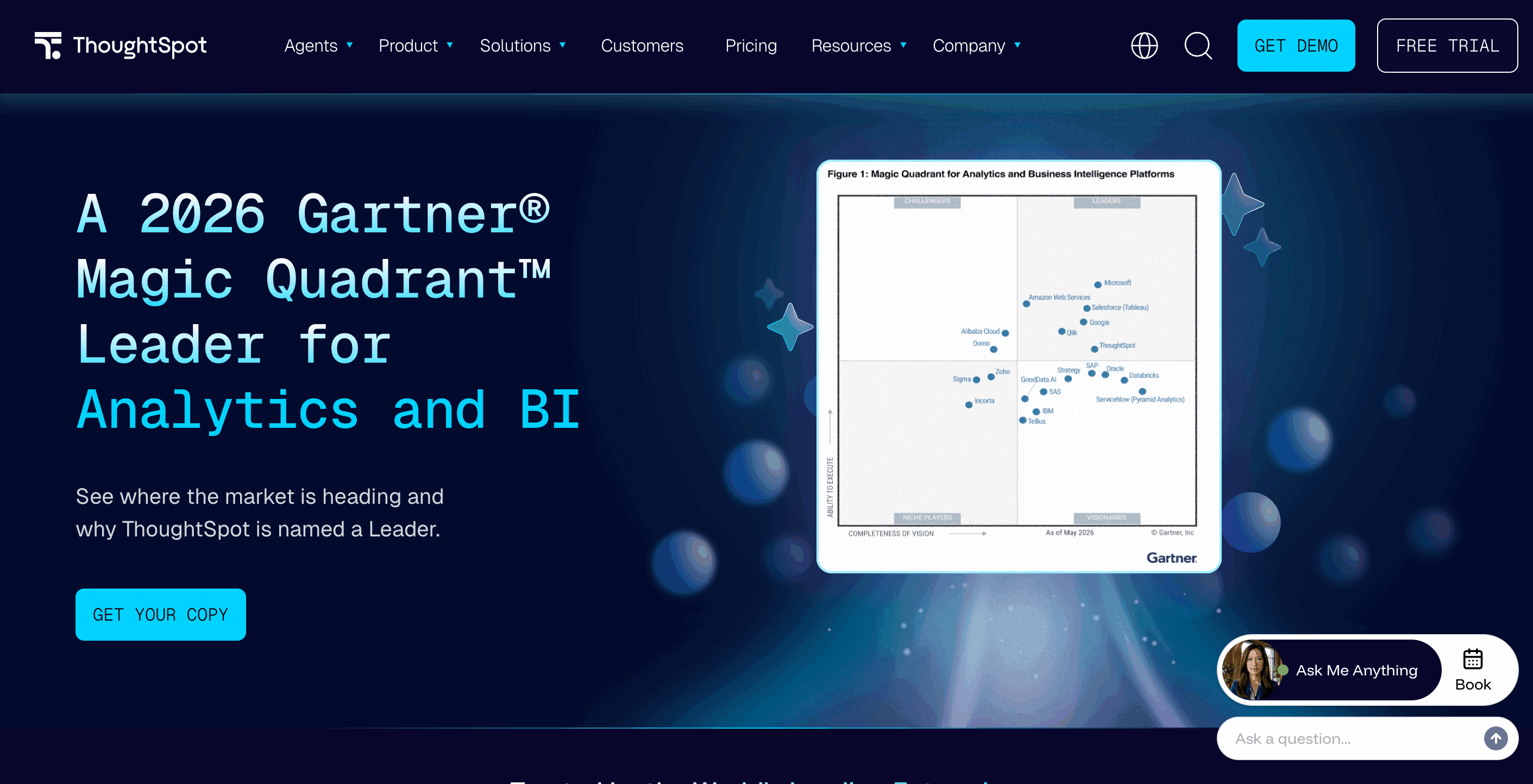Open the Customers page
Screen dimensions: 1533x784
(642, 46)
